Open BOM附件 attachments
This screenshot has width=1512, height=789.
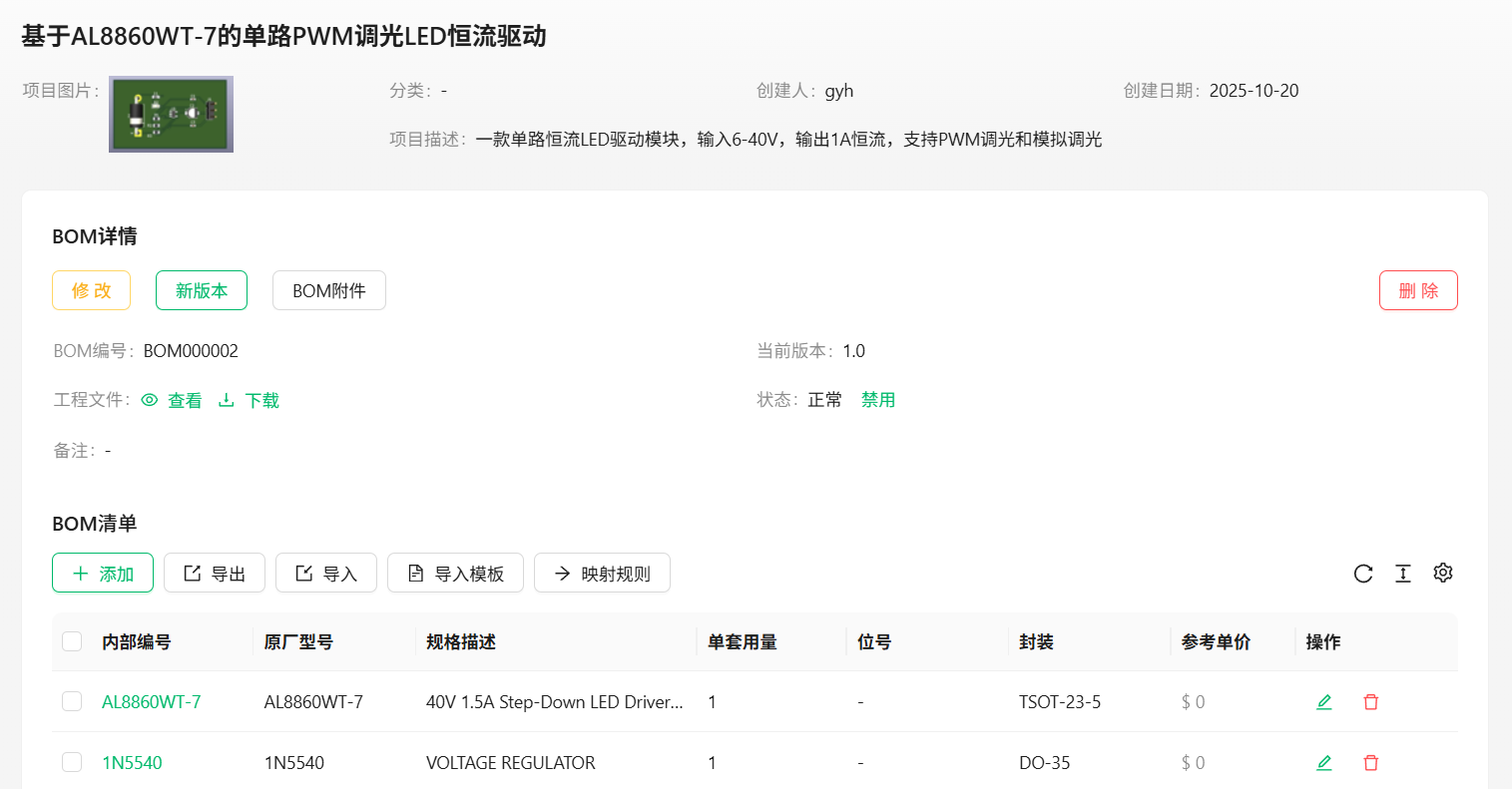pyautogui.click(x=329, y=290)
